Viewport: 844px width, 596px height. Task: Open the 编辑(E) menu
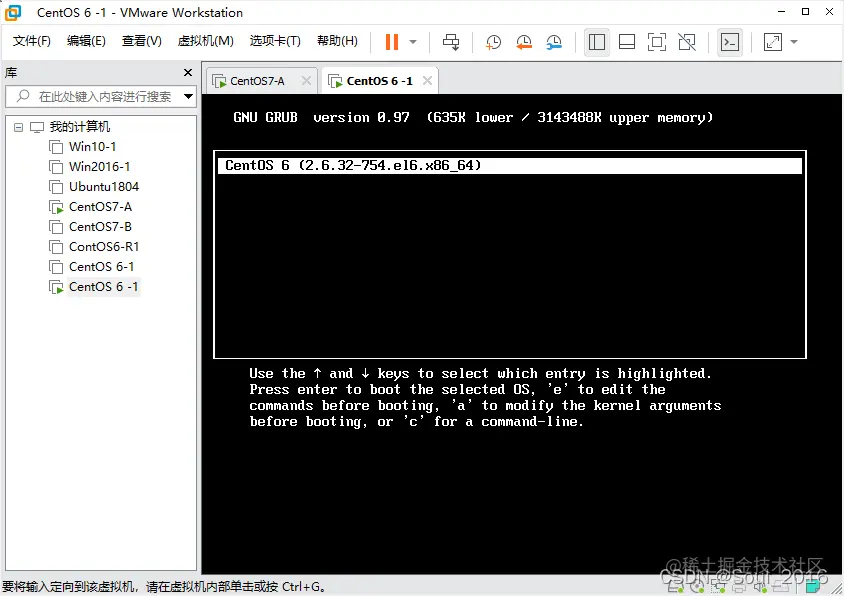coord(86,41)
